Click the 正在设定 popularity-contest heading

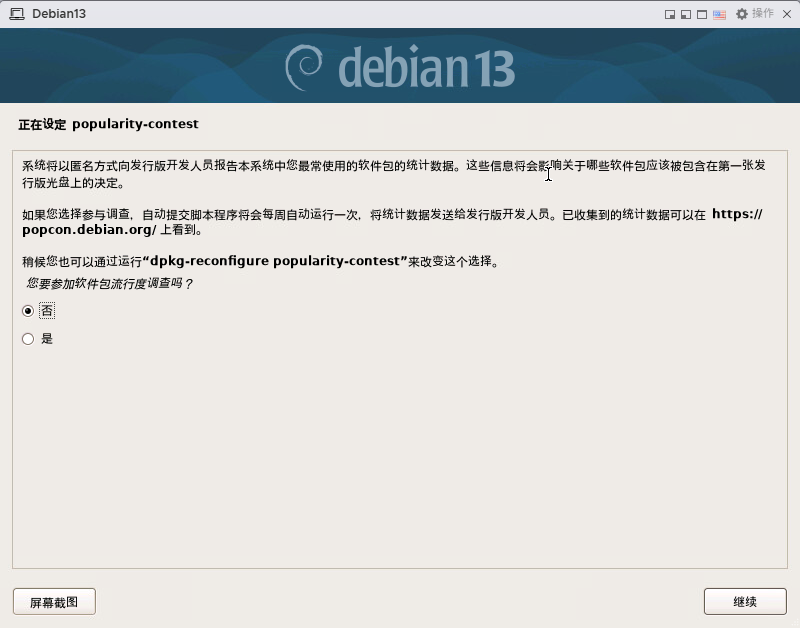click(x=108, y=124)
